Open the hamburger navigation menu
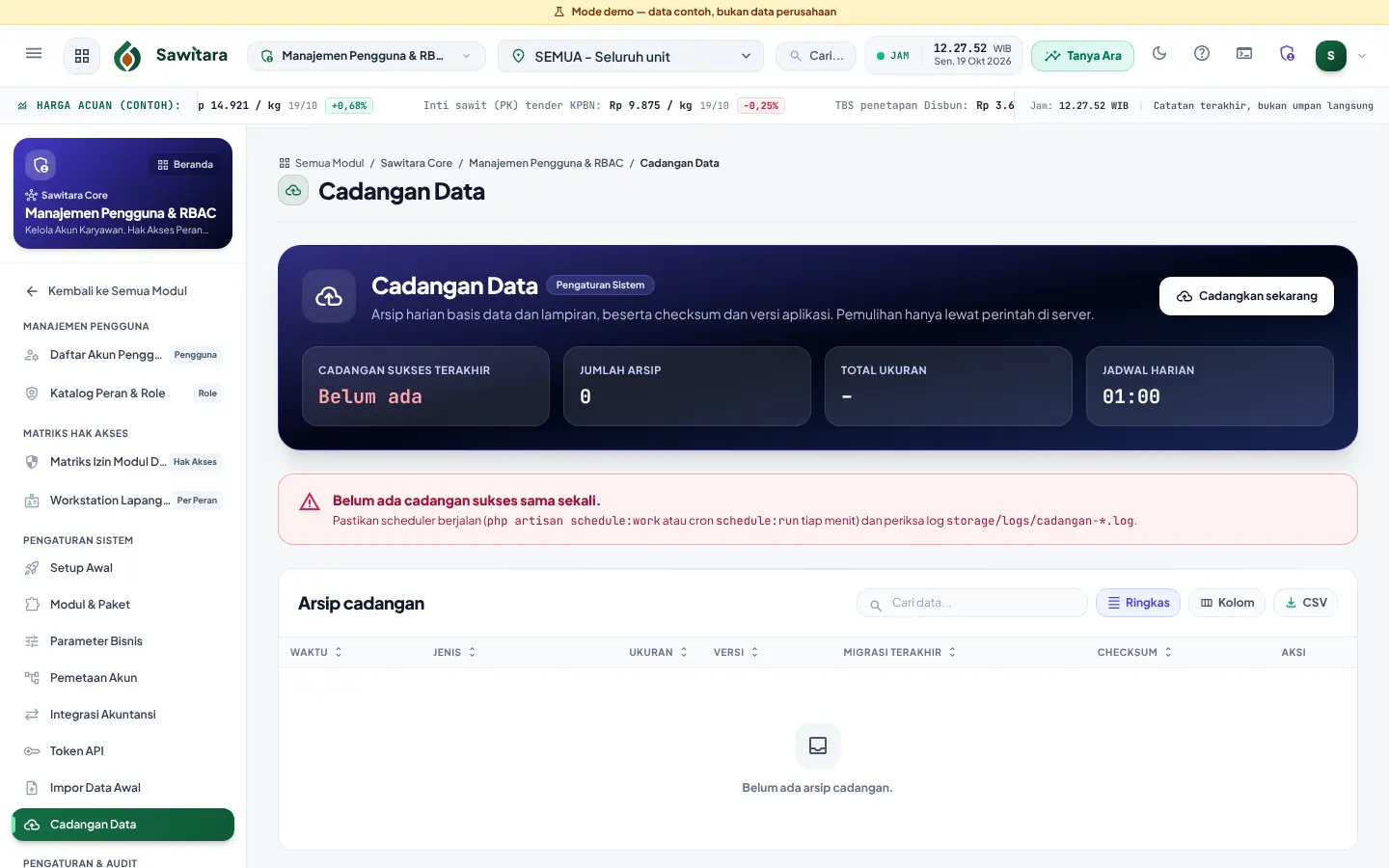Image resolution: width=1389 pixels, height=868 pixels. pos(34,54)
